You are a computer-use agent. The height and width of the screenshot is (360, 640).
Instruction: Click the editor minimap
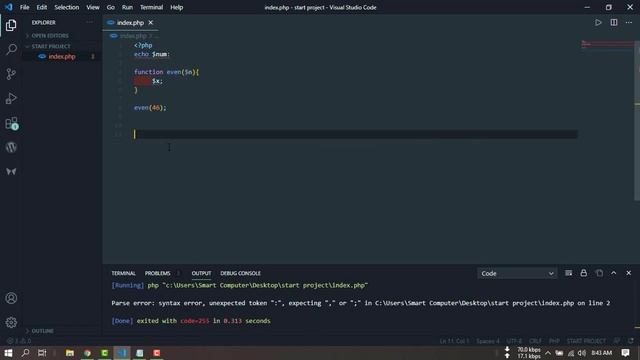[x=606, y=44]
